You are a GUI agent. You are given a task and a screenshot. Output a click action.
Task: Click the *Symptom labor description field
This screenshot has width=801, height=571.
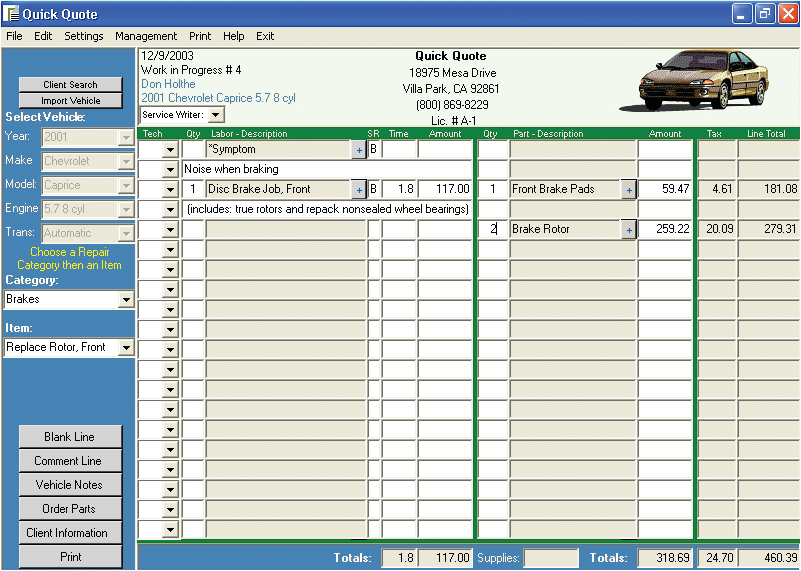[x=279, y=150]
